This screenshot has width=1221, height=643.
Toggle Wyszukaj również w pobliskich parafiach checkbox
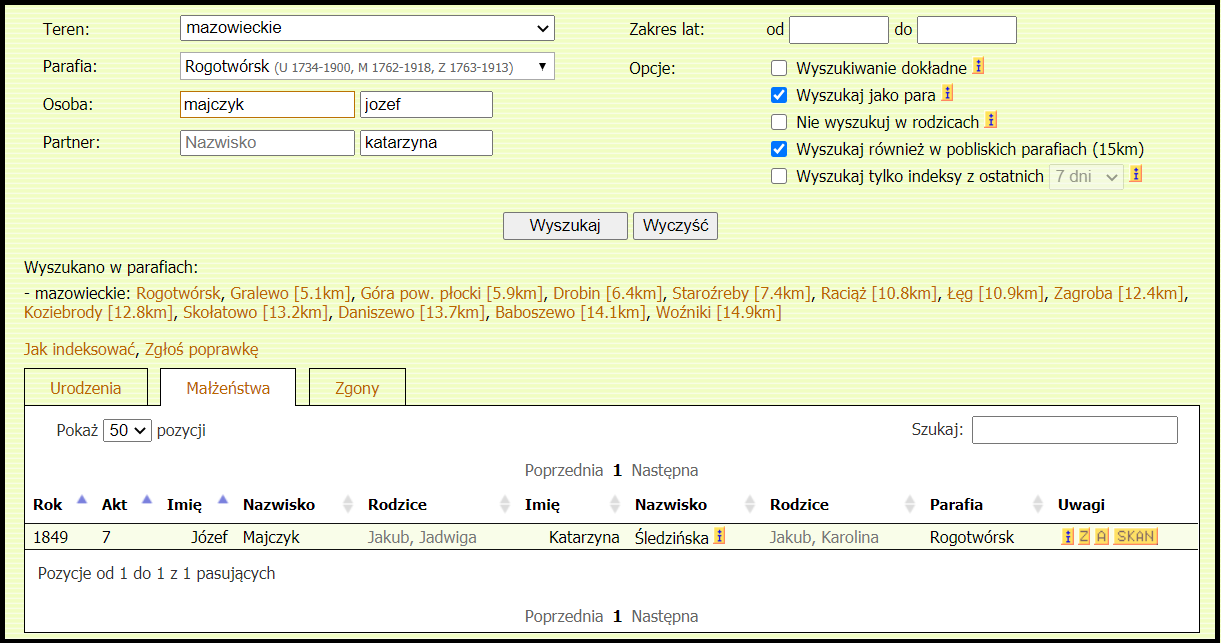(779, 150)
